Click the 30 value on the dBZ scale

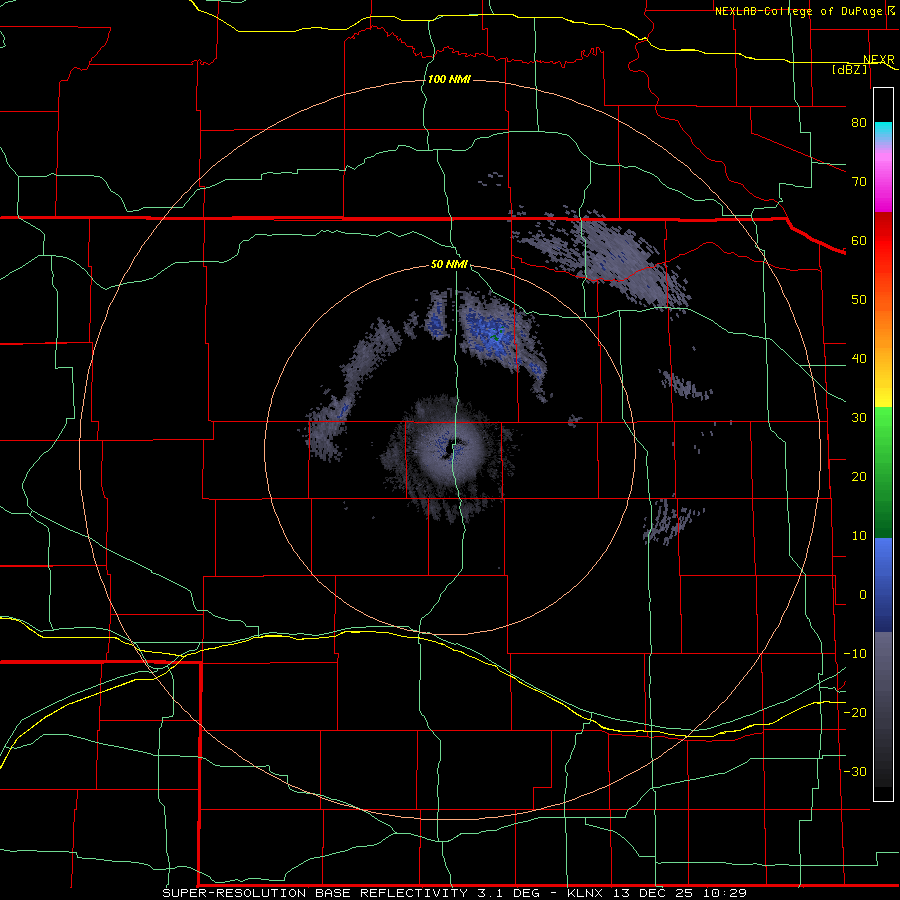coord(859,418)
